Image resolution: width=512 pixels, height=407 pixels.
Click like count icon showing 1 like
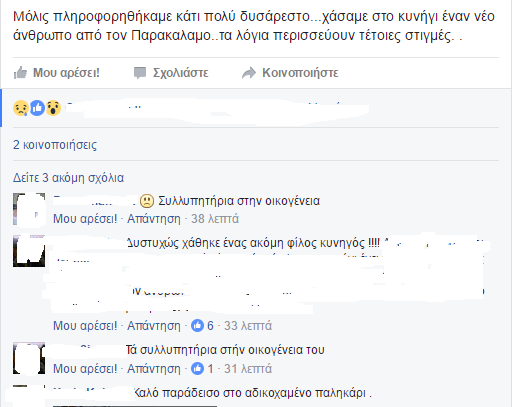(197, 369)
